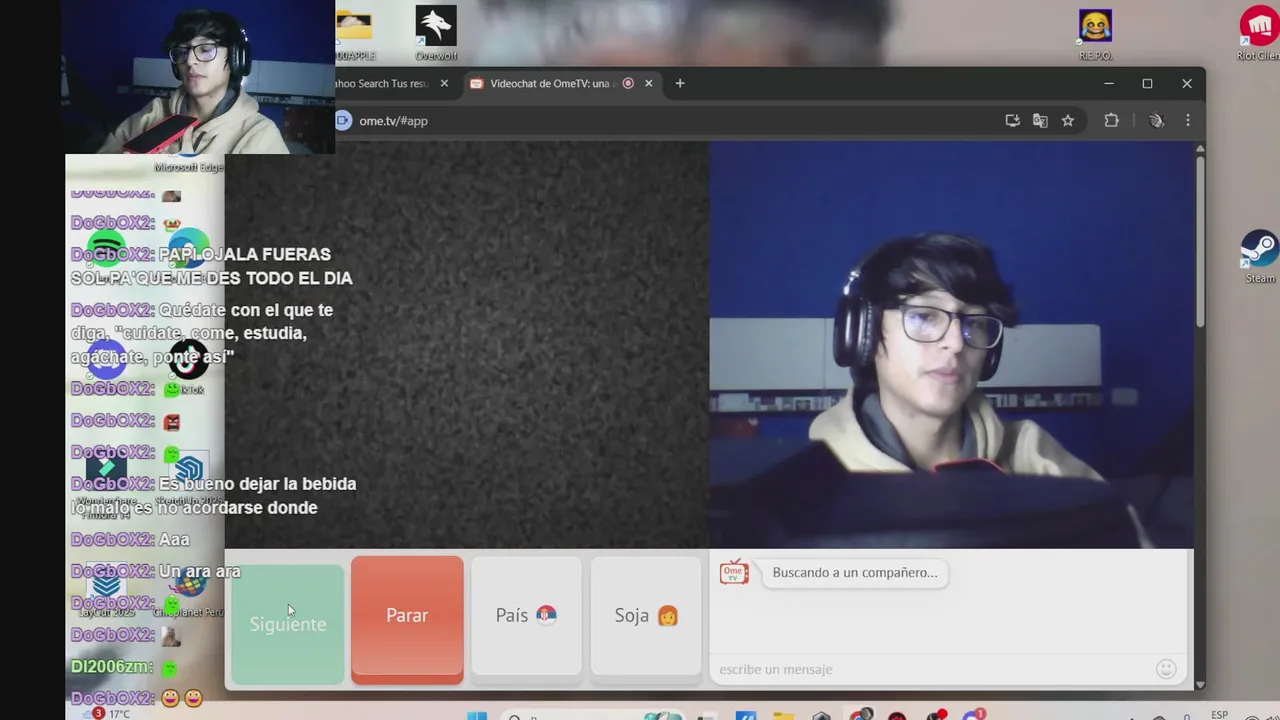The image size is (1280, 720).
Task: Open the Spotify desktop shortcut
Action: (107, 246)
